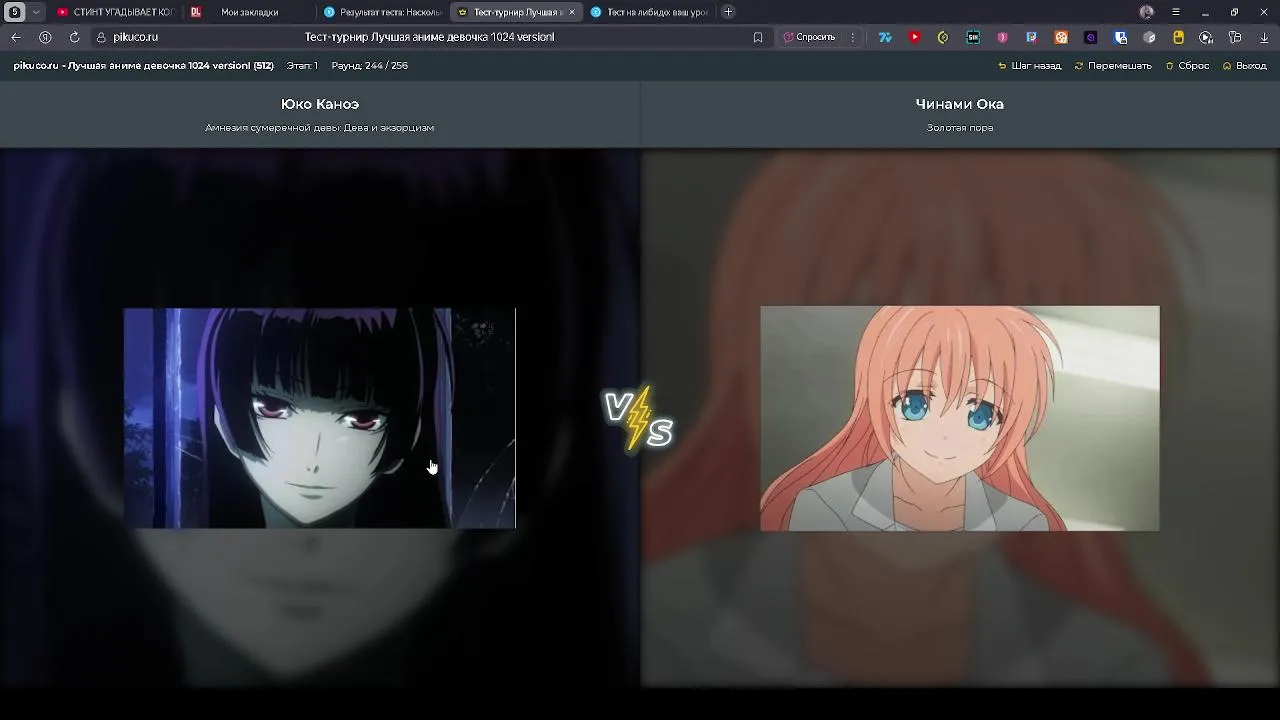The height and width of the screenshot is (720, 1280).
Task: Click the Этап: 1 label
Action: click(302, 66)
